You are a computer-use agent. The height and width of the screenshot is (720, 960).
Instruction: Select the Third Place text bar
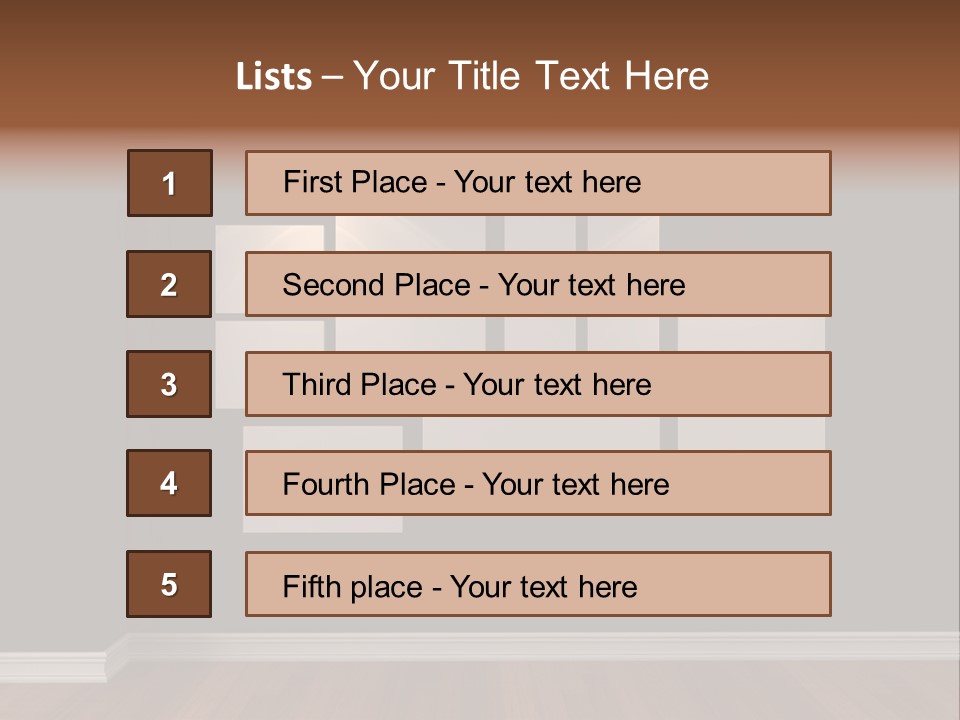click(x=538, y=384)
